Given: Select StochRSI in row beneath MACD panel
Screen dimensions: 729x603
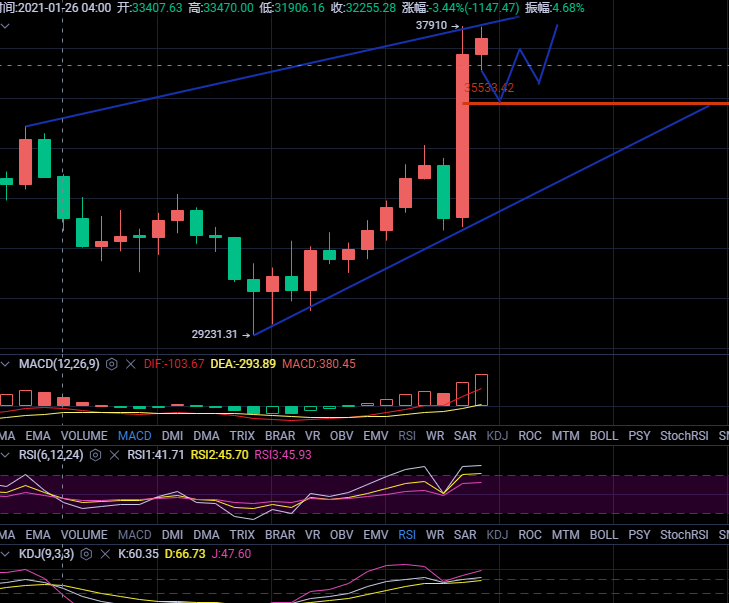Looking at the screenshot, I should point(684,436).
